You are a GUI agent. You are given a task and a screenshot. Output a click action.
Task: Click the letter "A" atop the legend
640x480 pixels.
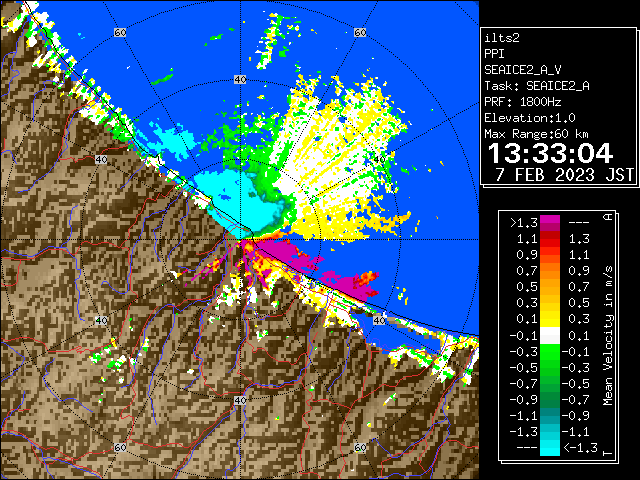(x=608, y=217)
